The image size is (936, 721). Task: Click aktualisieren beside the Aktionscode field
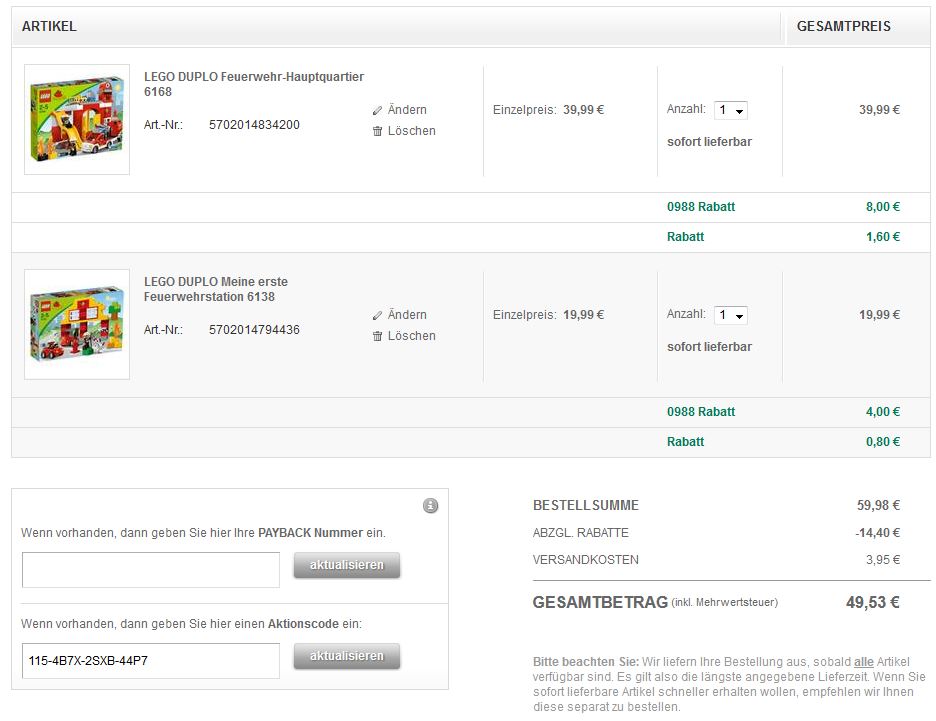click(346, 657)
